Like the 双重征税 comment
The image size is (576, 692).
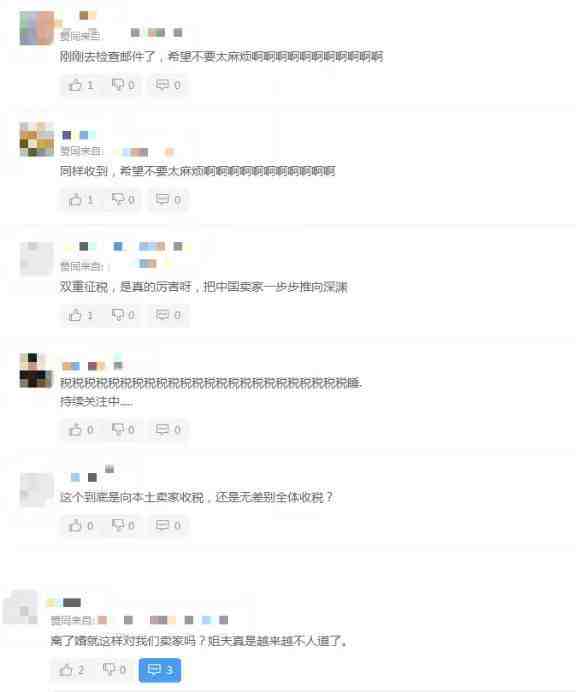point(81,315)
